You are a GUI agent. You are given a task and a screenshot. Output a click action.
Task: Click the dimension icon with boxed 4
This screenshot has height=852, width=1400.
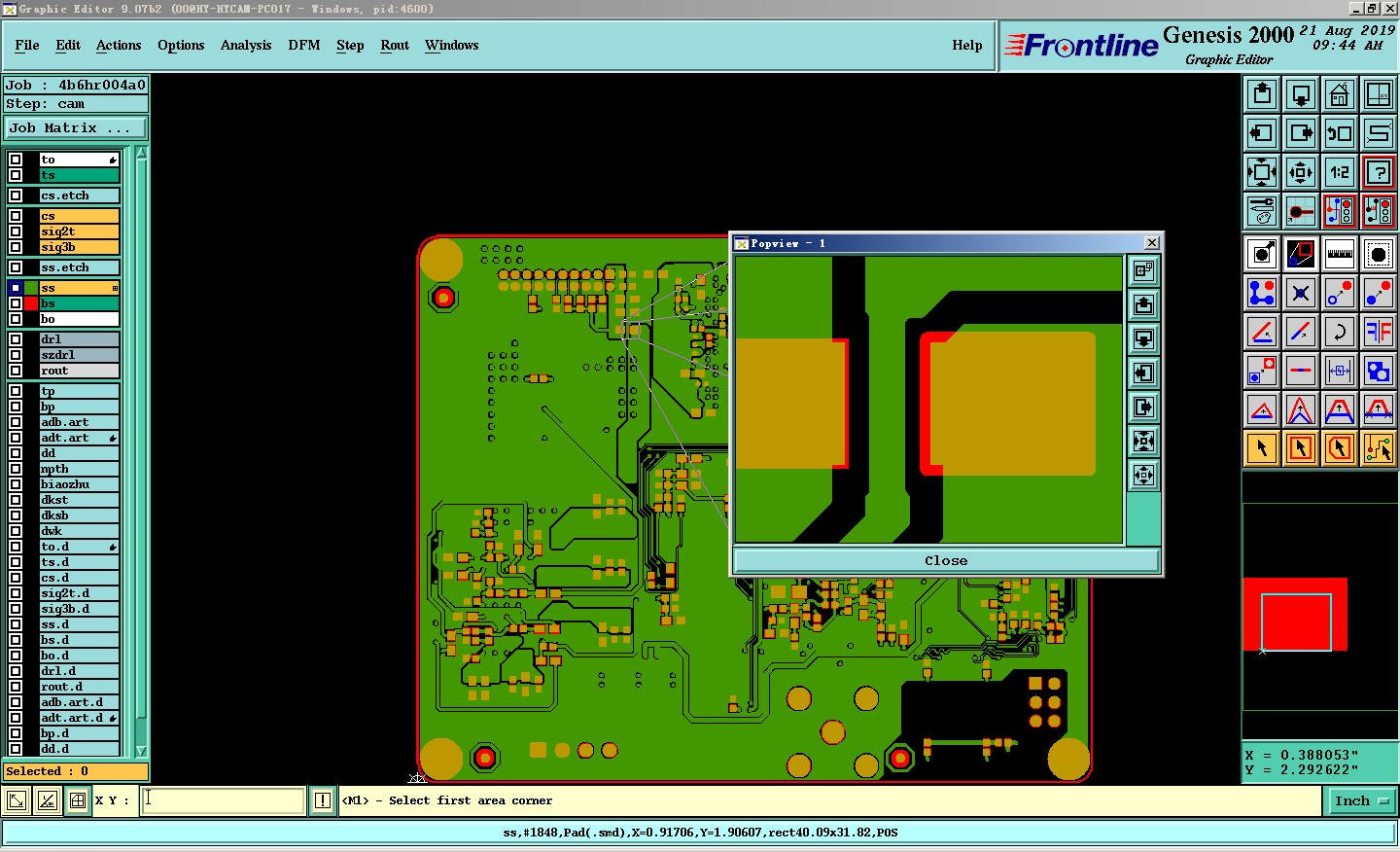pyautogui.click(x=1340, y=371)
